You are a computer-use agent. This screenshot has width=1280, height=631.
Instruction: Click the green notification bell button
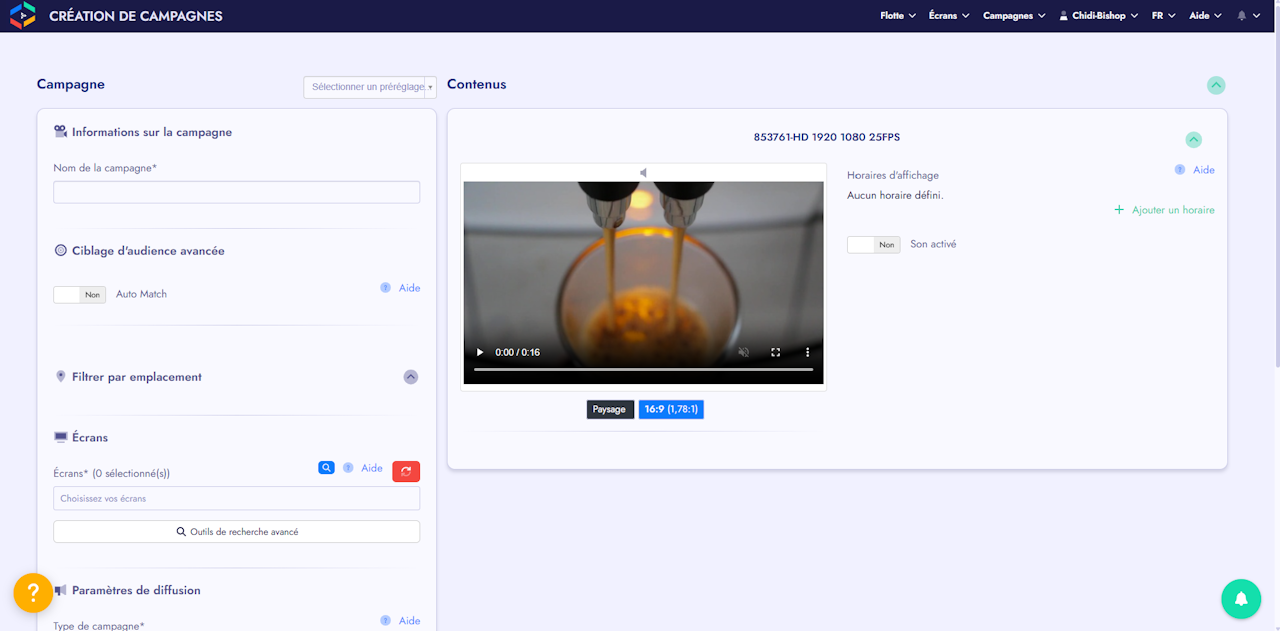(x=1240, y=598)
